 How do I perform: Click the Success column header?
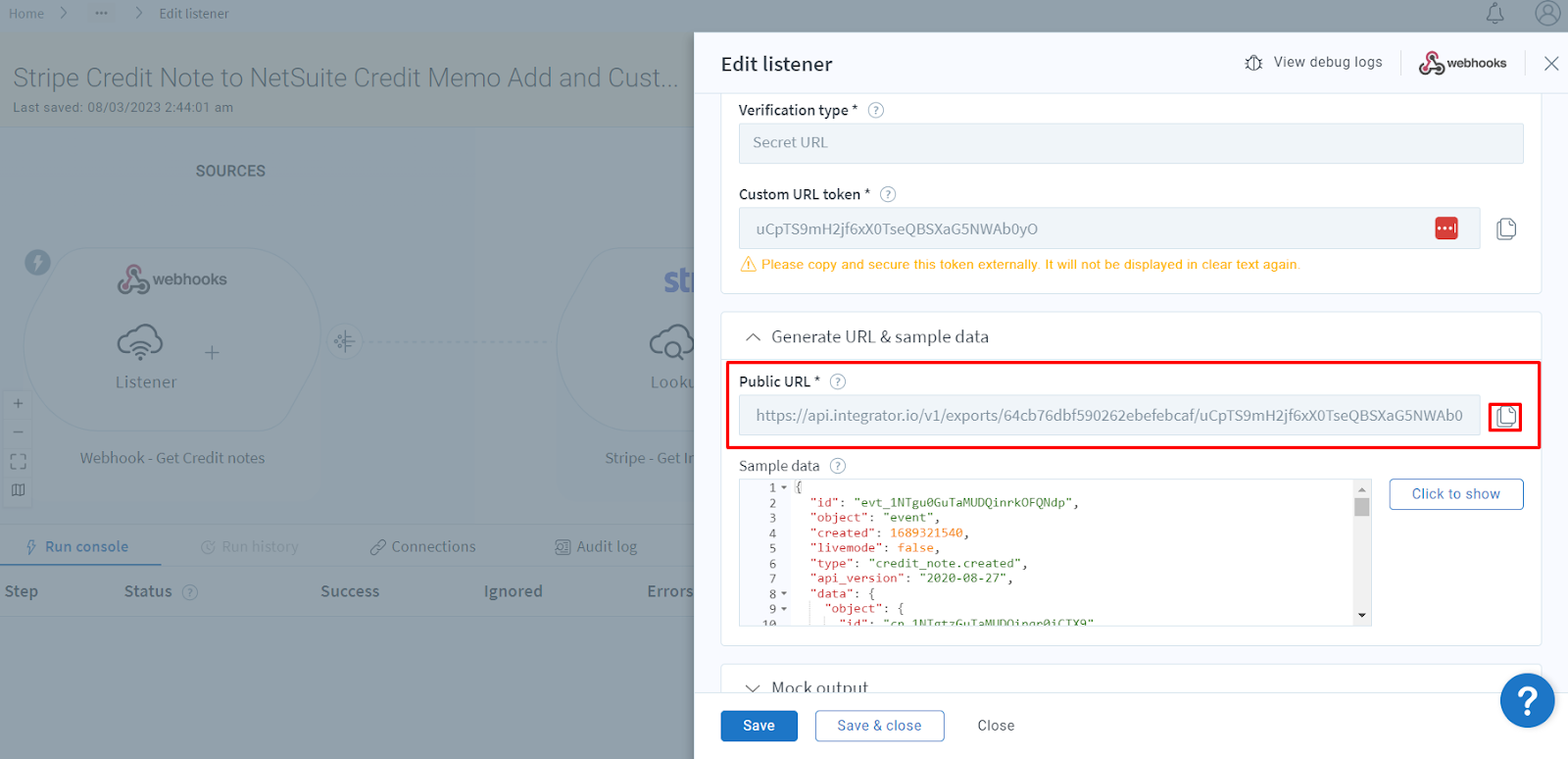tap(350, 591)
